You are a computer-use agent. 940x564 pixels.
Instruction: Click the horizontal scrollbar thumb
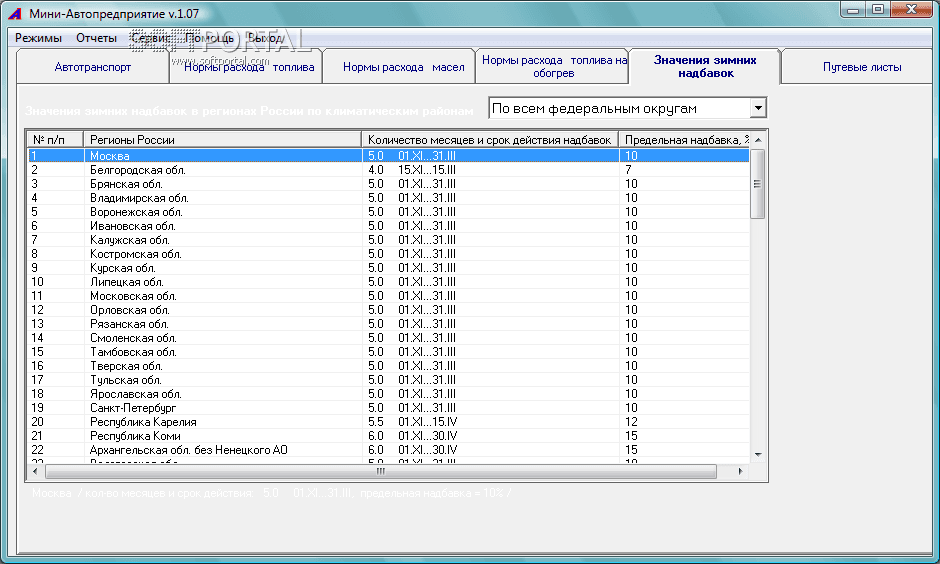381,472
